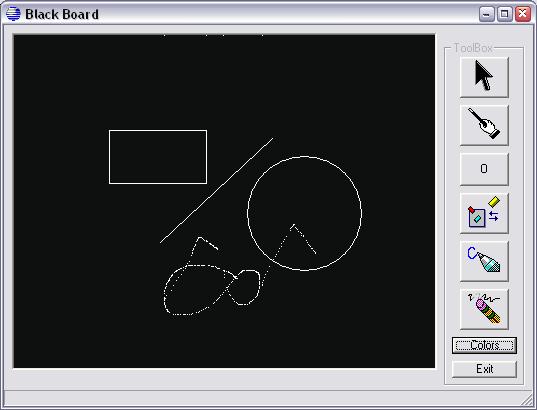Select the arrow pointer tool
This screenshot has height=410, width=537.
[x=484, y=77]
